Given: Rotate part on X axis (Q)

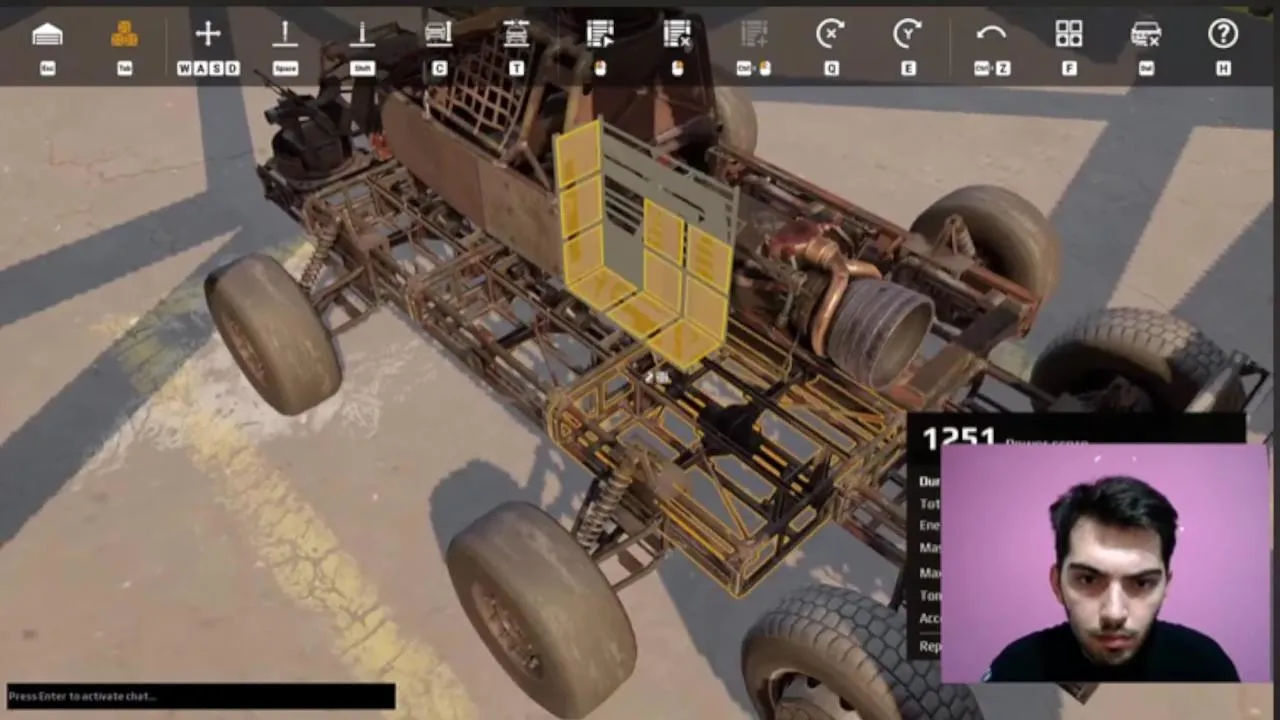Looking at the screenshot, I should click(830, 35).
